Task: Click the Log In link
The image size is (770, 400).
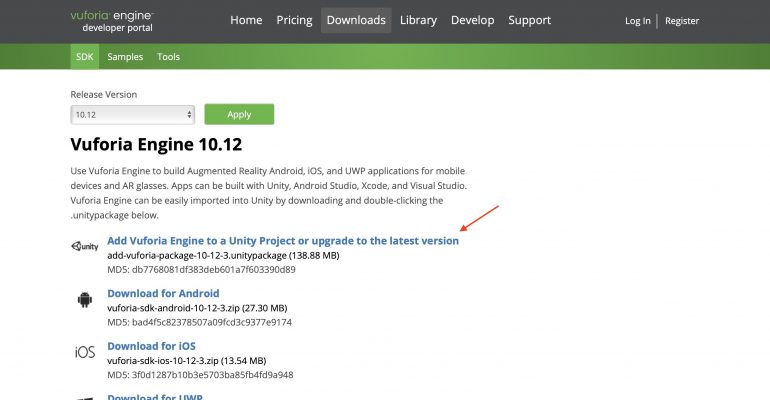Action: pyautogui.click(x=637, y=21)
